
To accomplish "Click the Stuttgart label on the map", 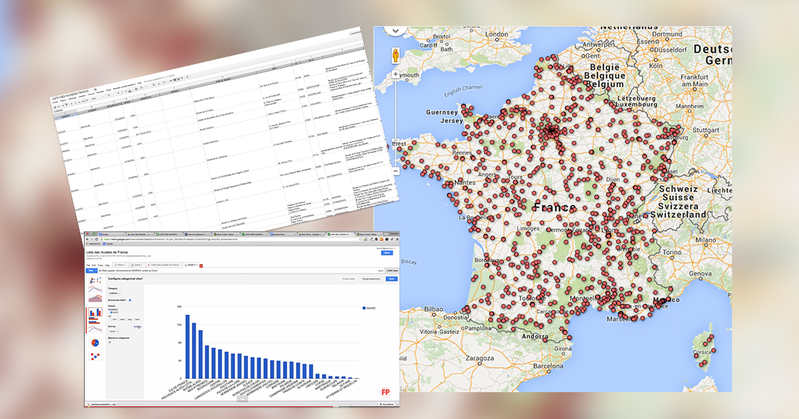I will [706, 130].
